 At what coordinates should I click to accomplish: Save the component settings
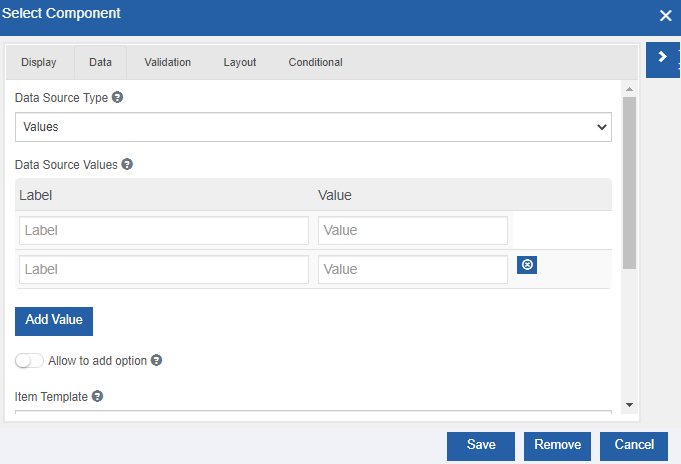coord(481,446)
